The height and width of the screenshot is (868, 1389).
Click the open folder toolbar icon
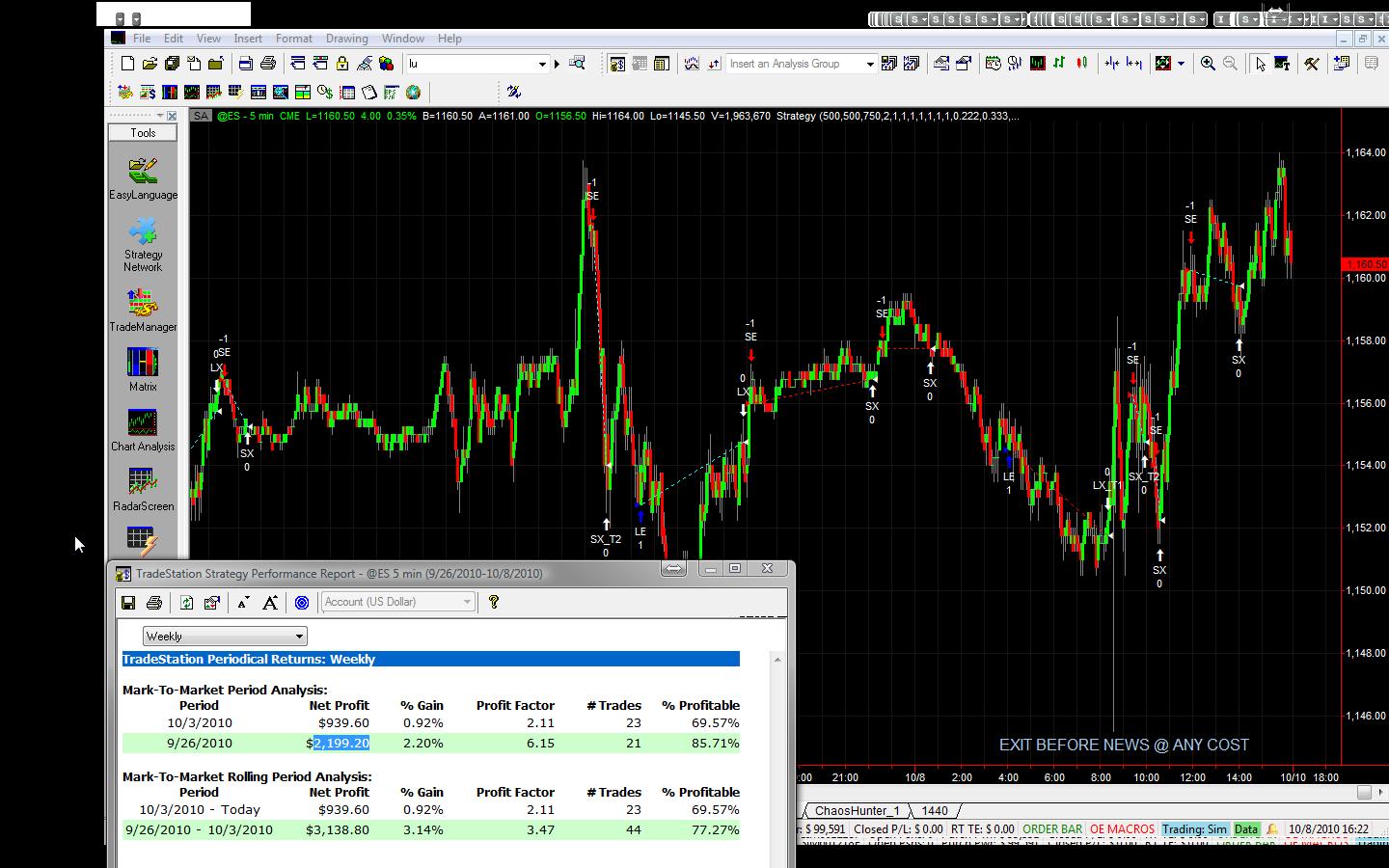point(150,64)
